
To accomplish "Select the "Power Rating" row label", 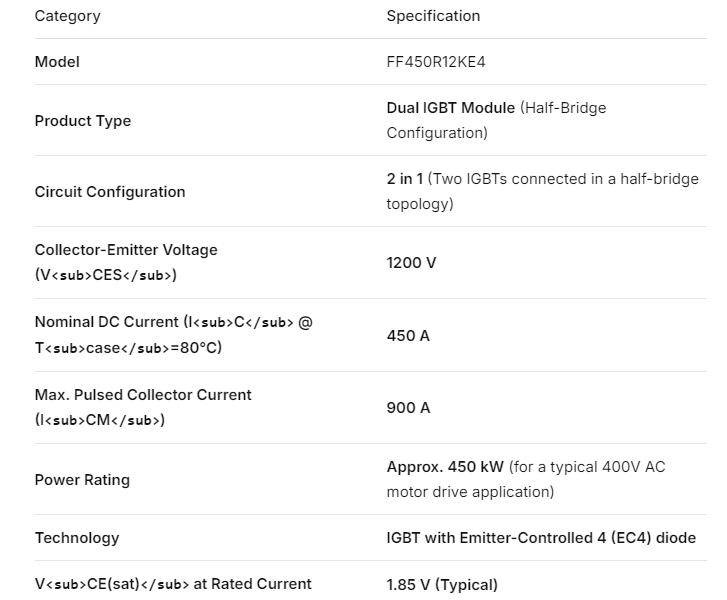I will [82, 480].
